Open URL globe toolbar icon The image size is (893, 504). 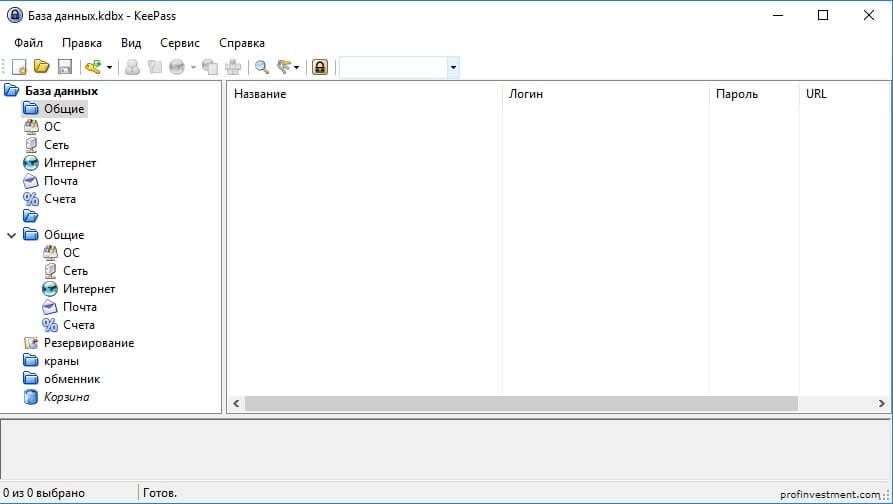pyautogui.click(x=177, y=67)
